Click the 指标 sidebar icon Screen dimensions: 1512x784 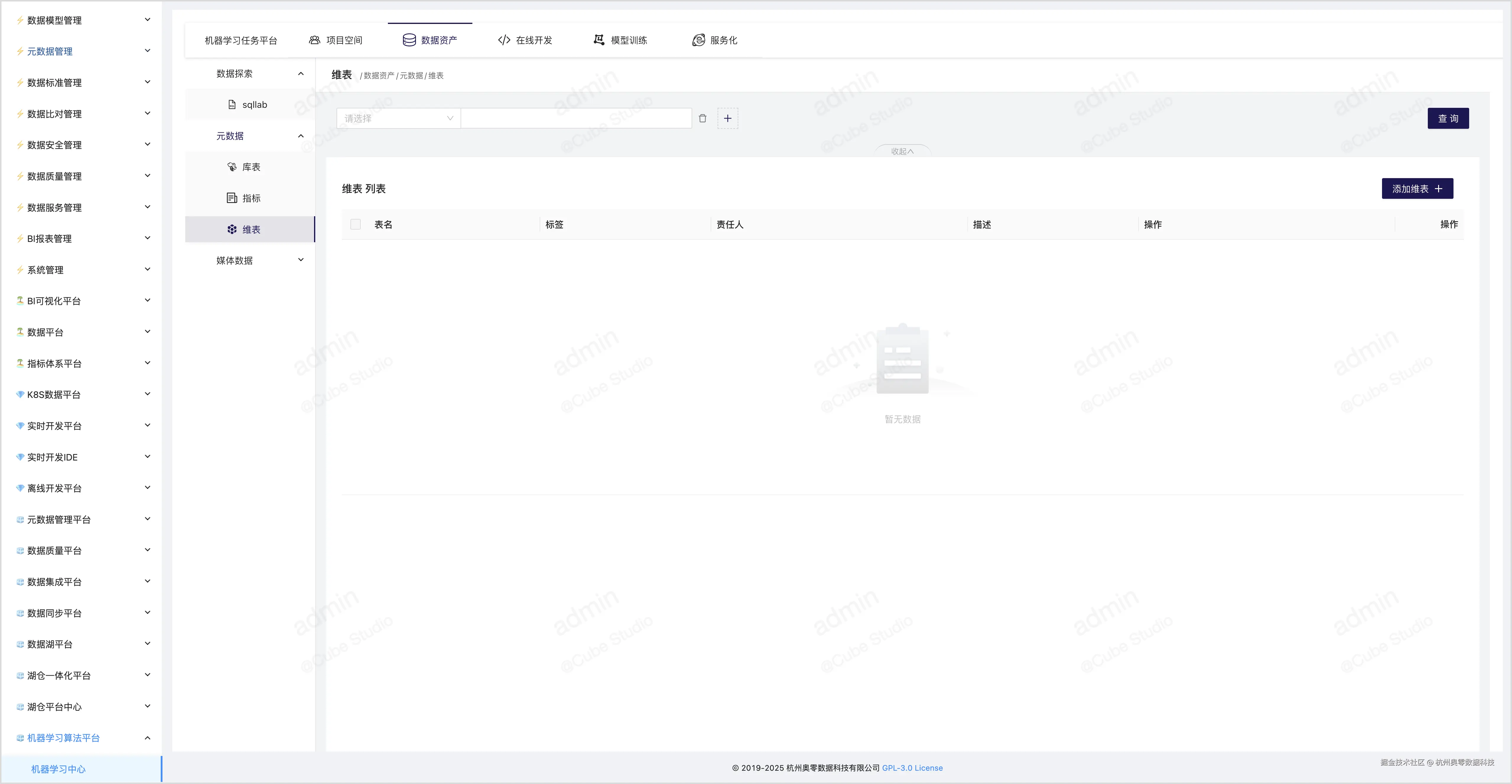pyautogui.click(x=232, y=198)
